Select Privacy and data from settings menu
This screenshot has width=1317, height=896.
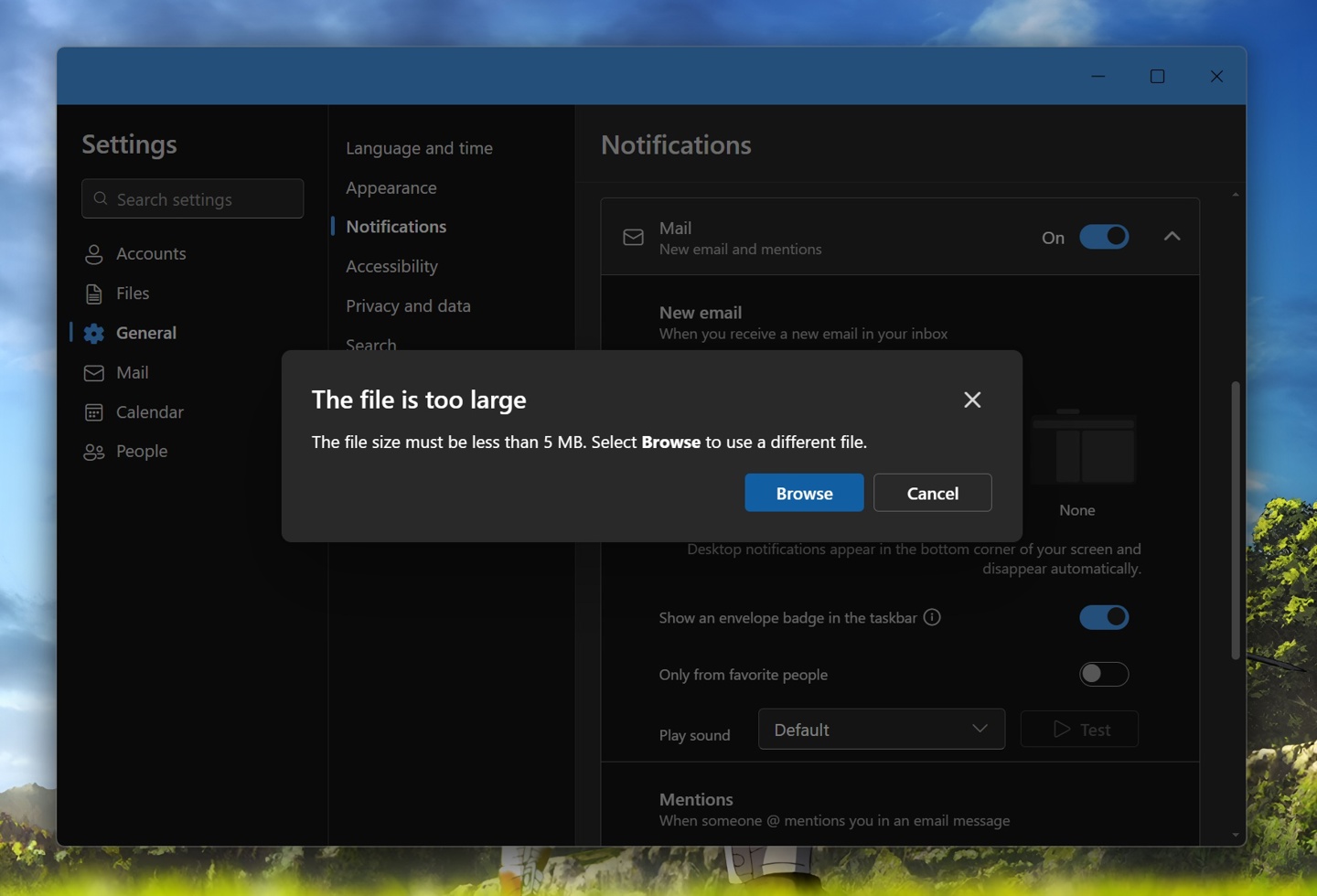[408, 305]
